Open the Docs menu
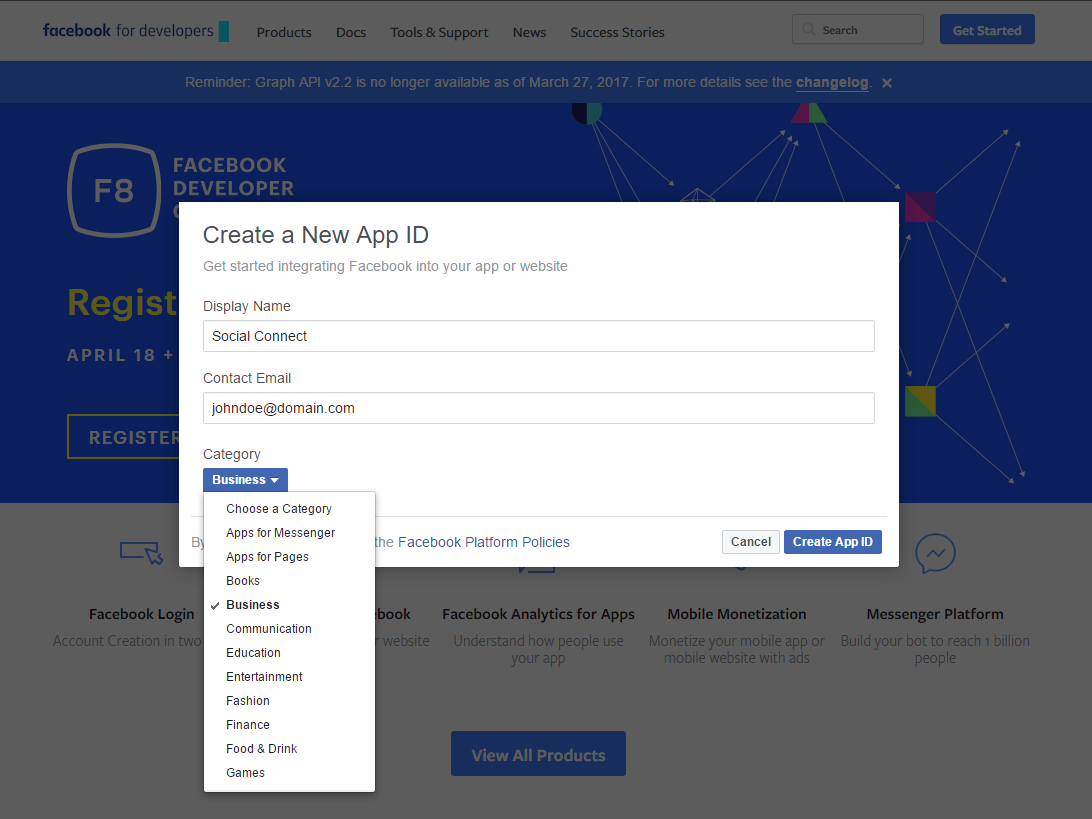 [351, 32]
